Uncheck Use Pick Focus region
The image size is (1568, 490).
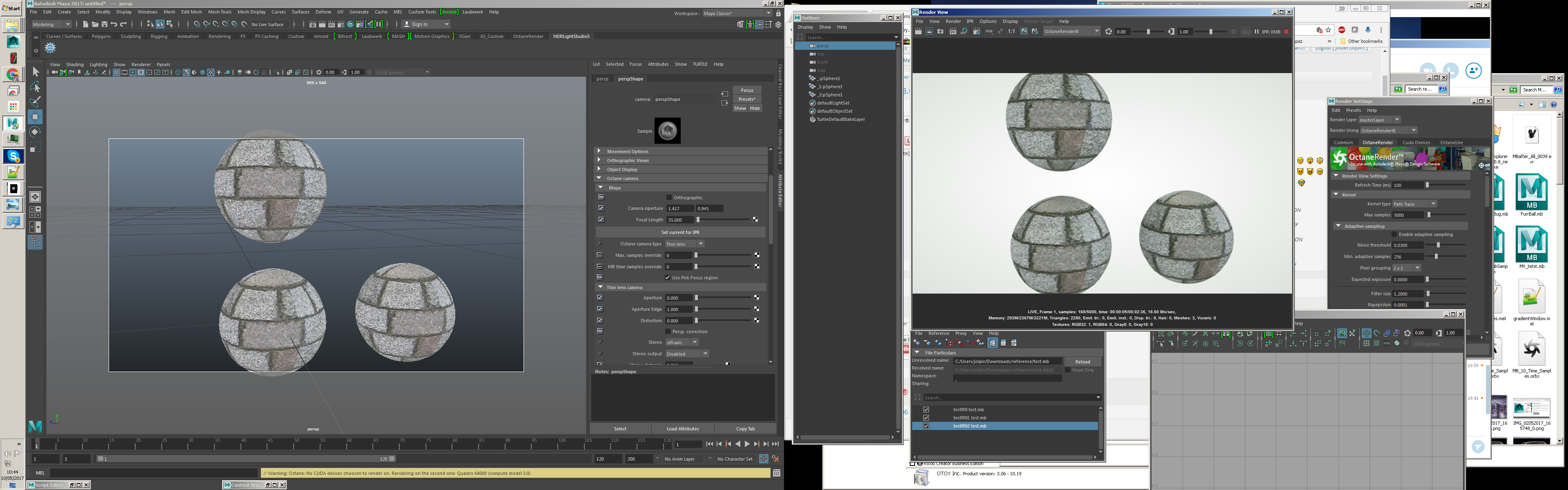point(668,278)
